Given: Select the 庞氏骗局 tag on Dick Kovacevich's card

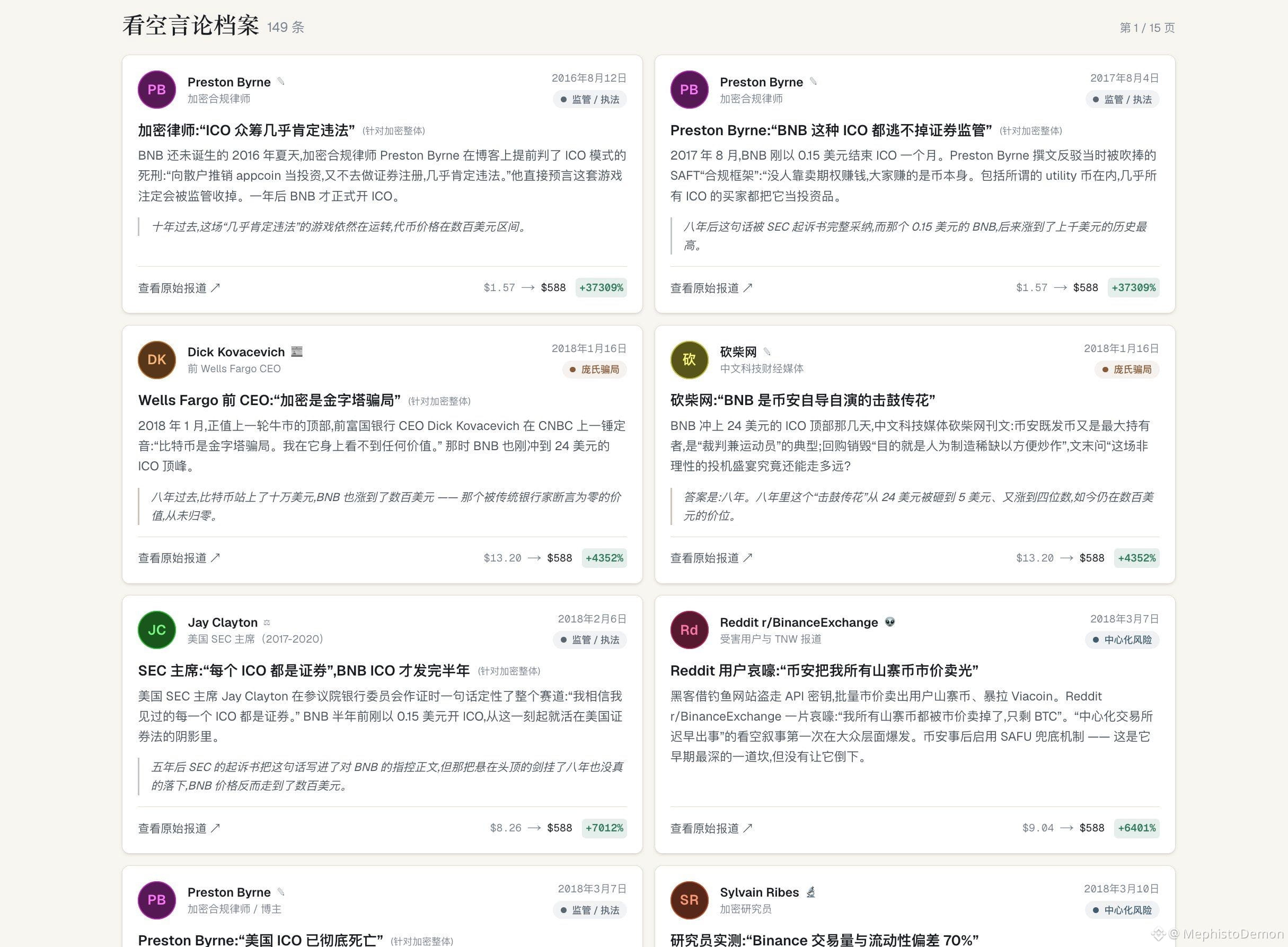Looking at the screenshot, I should (x=594, y=370).
